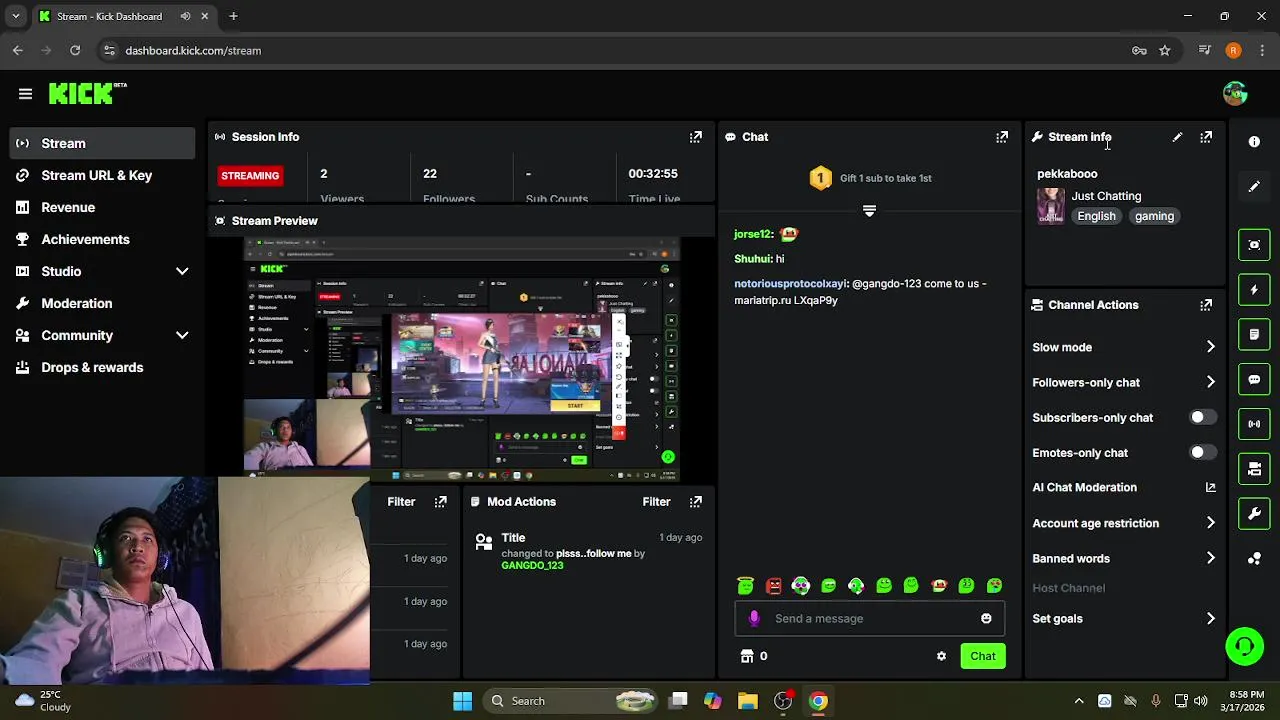Click the pencil icon in right rail
This screenshot has height=720, width=1280.
(1254, 187)
